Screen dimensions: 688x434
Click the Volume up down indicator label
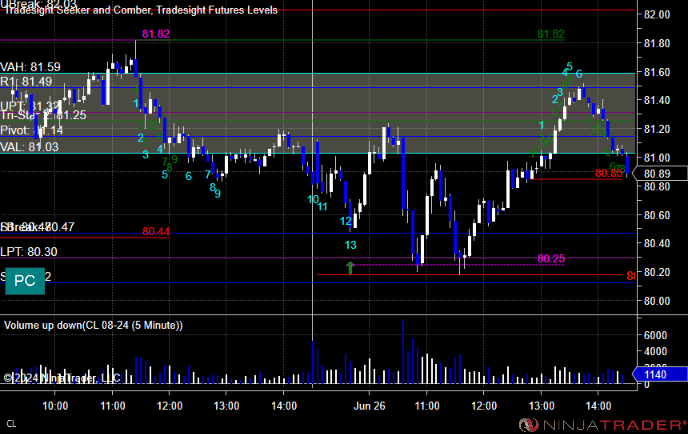pos(93,326)
